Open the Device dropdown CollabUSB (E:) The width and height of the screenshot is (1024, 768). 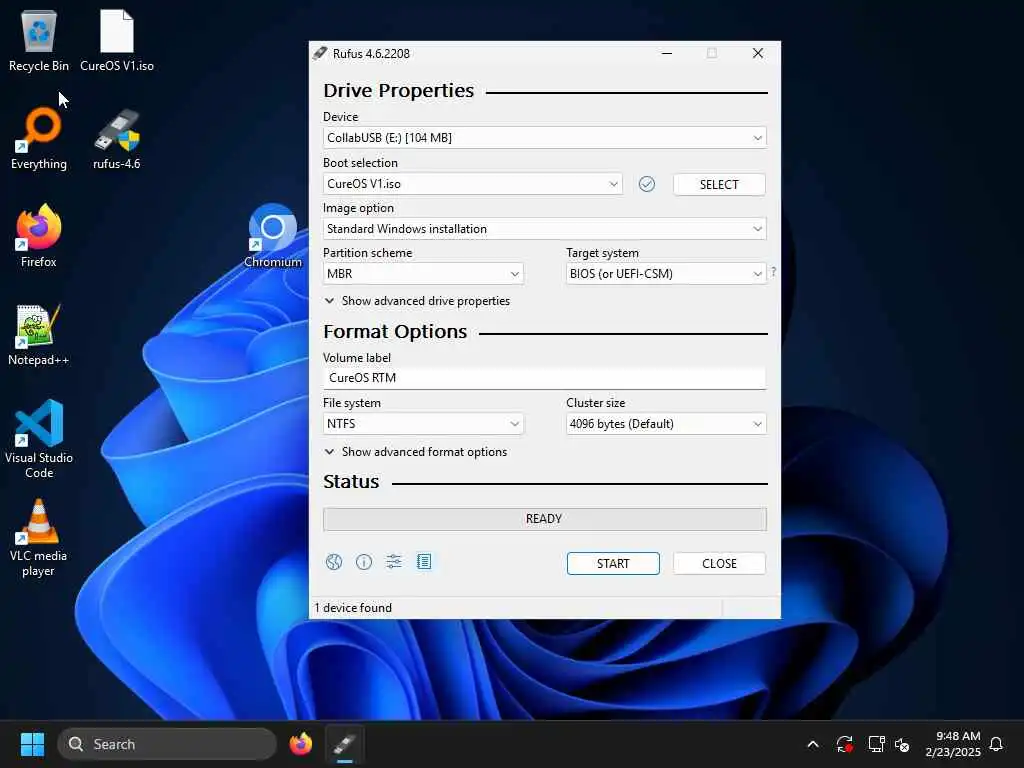click(545, 138)
